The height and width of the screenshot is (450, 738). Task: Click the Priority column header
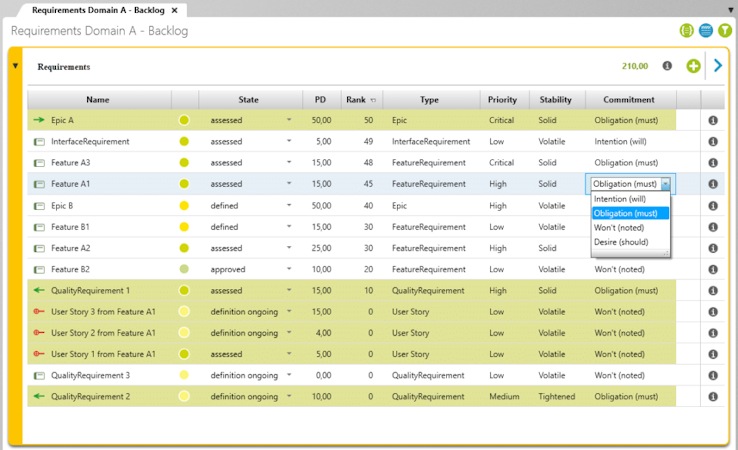coord(502,100)
